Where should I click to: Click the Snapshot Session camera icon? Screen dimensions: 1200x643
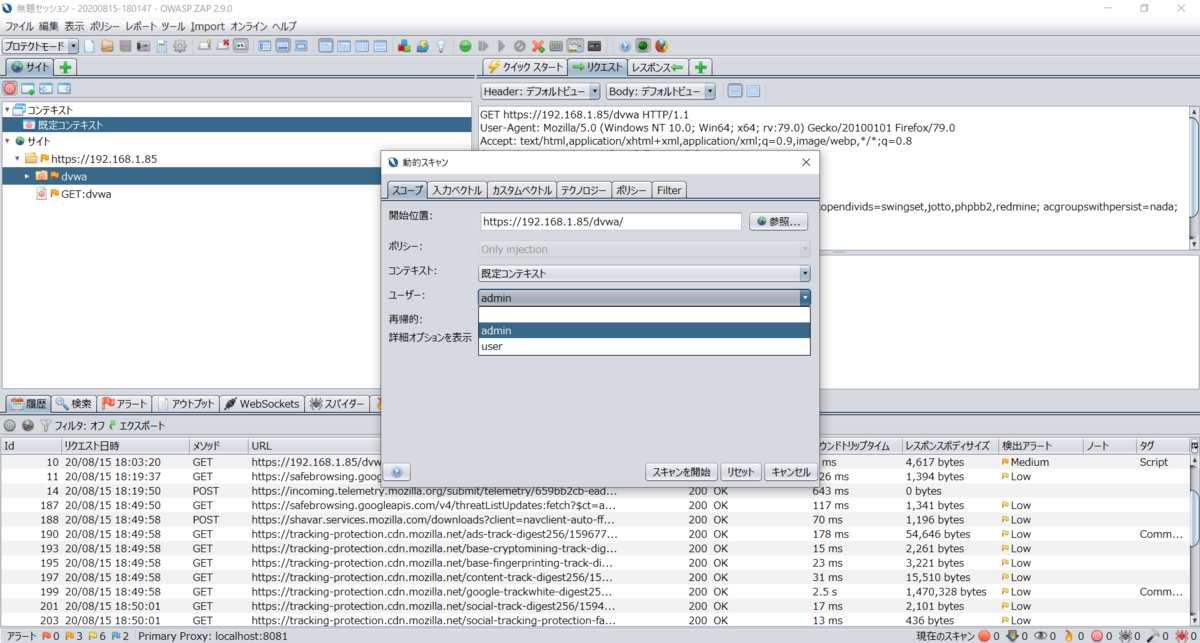click(143, 46)
